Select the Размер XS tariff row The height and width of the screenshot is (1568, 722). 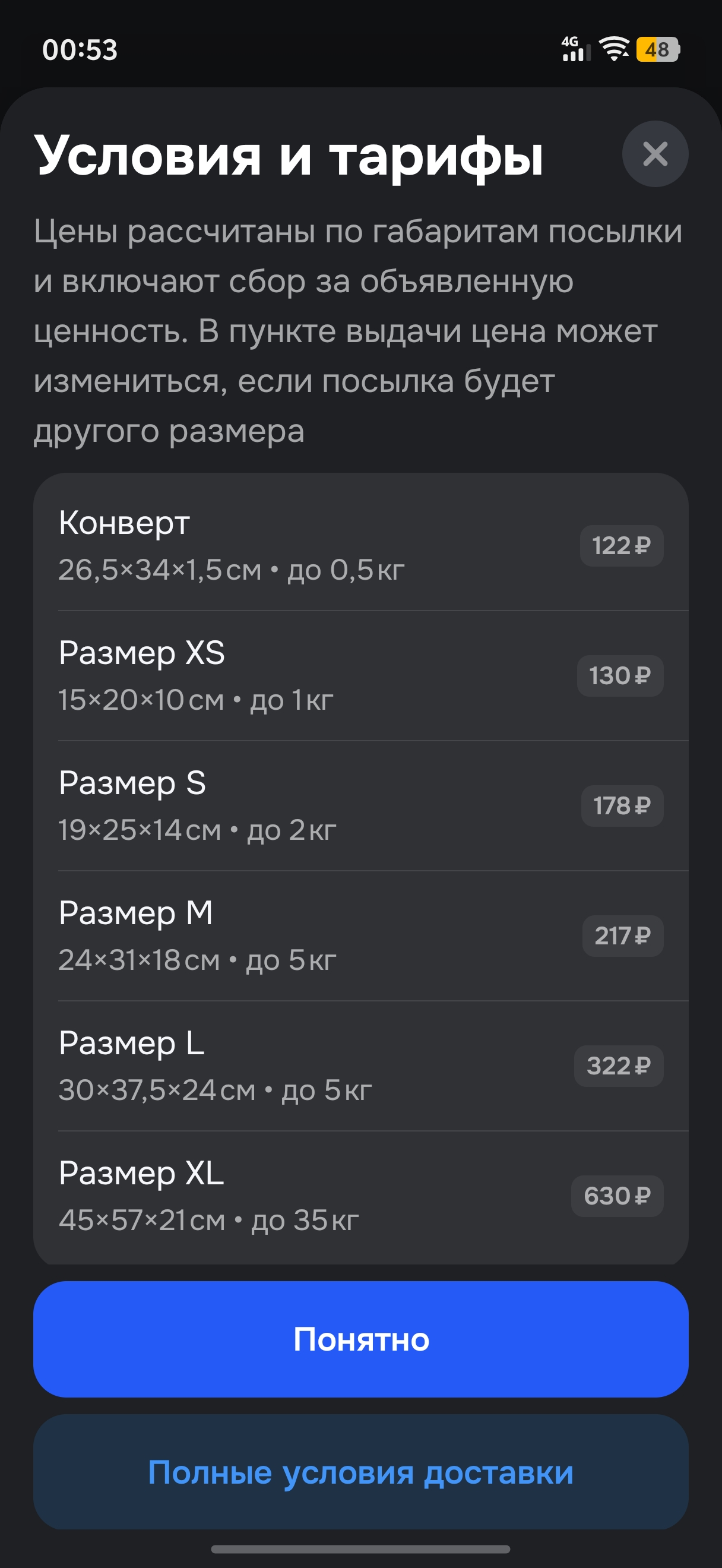(x=304, y=676)
